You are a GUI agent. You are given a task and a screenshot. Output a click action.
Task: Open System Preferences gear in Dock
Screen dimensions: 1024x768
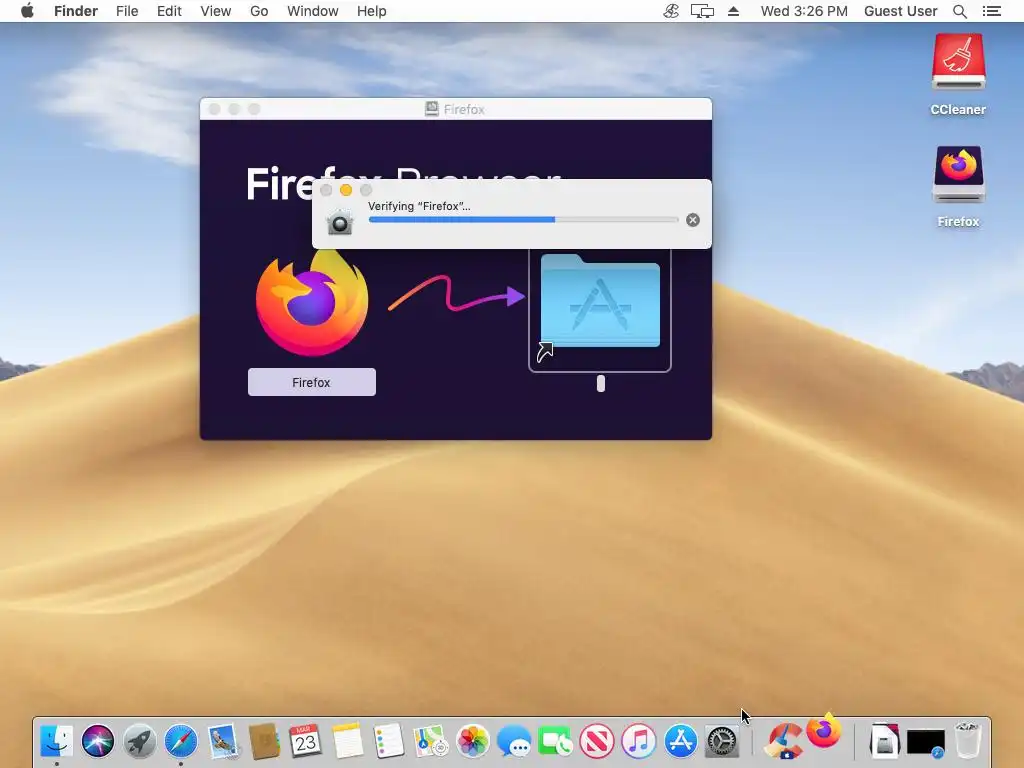(722, 741)
